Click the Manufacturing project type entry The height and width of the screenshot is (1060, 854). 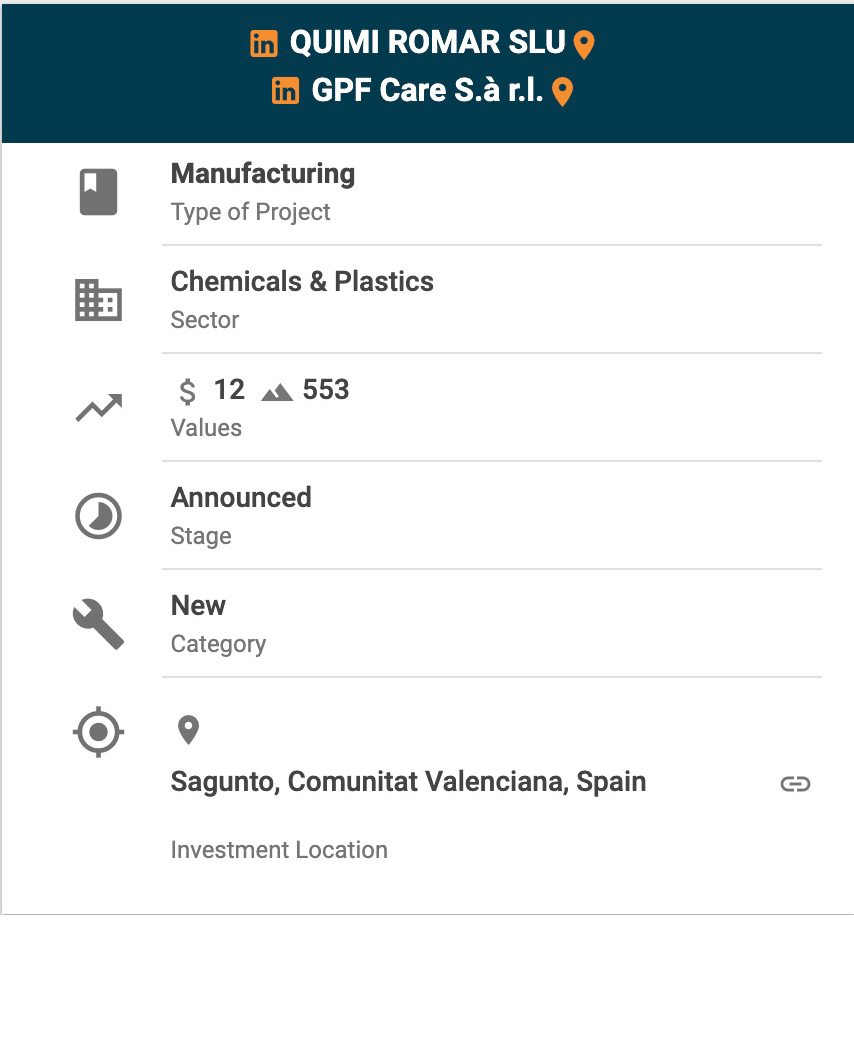pos(262,174)
